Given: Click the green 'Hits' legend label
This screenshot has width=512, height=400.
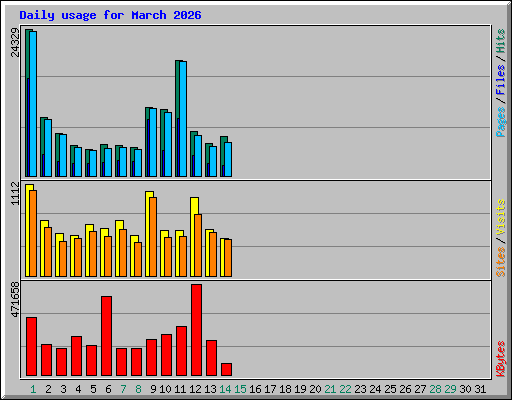Looking at the screenshot, I should coord(501,41).
